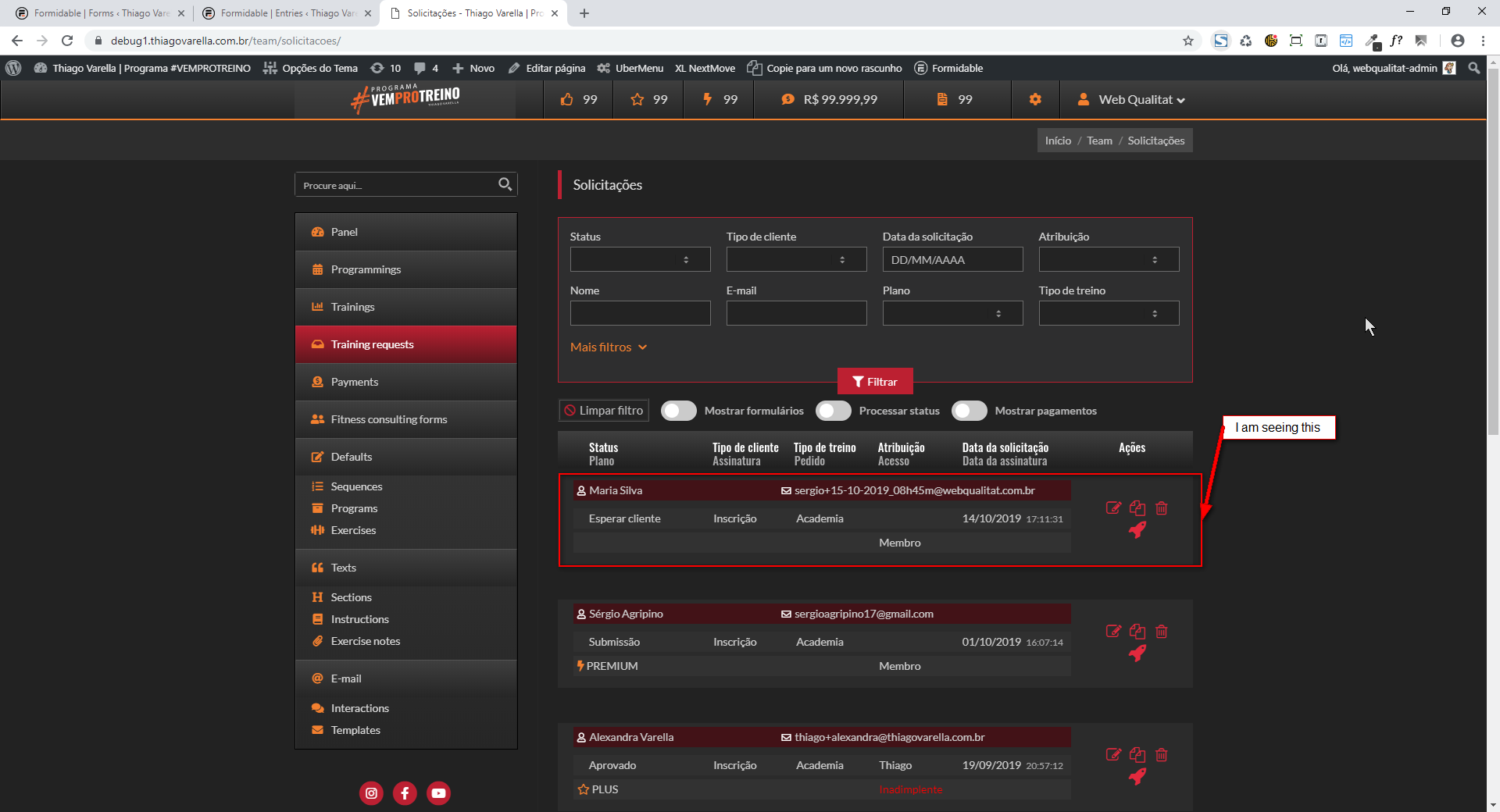Toggle the Processar status switch

point(833,411)
